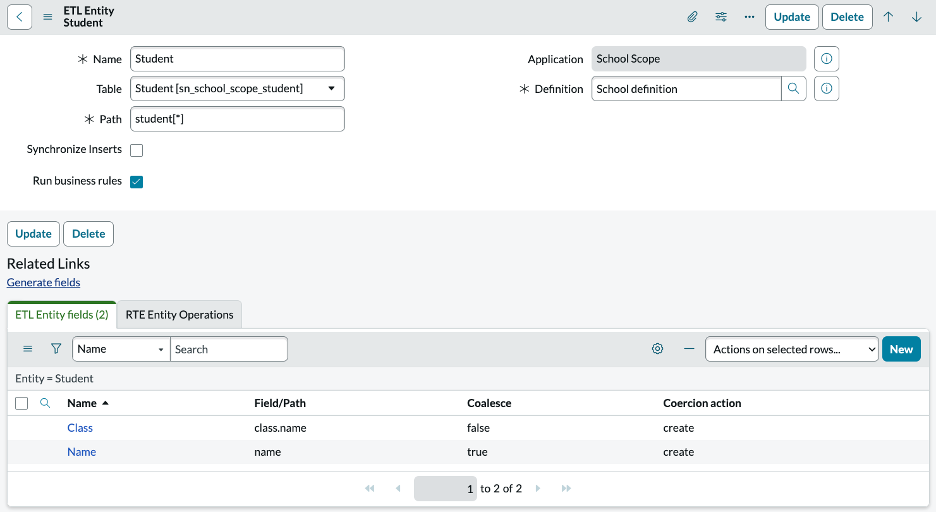Open personalize form settings sliders icon

coord(721,17)
